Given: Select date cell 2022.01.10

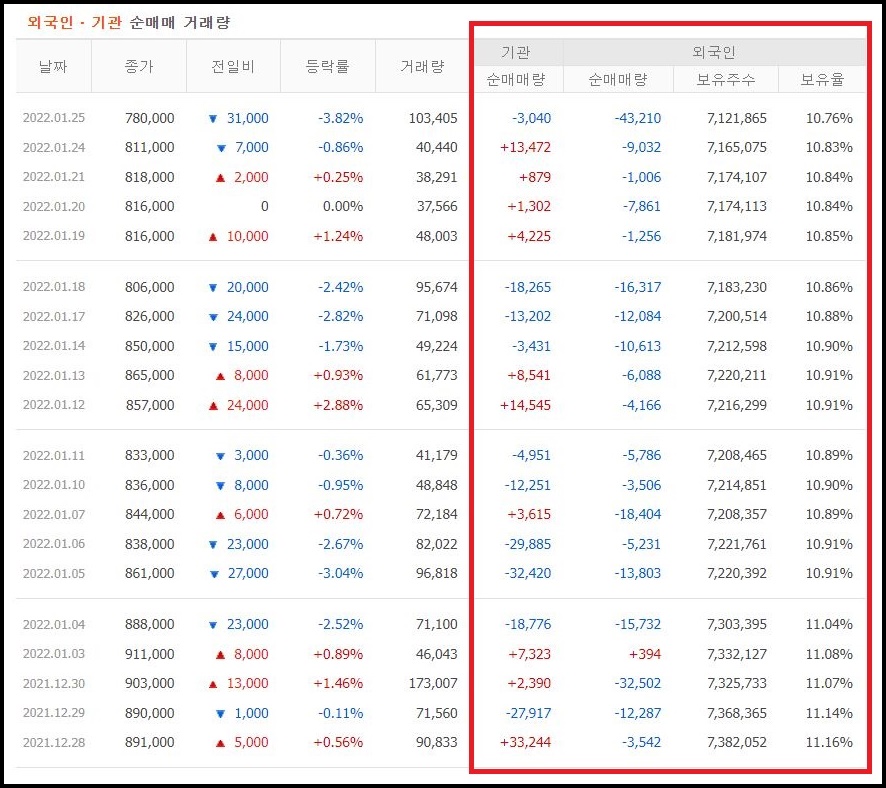Looking at the screenshot, I should pyautogui.click(x=54, y=485).
